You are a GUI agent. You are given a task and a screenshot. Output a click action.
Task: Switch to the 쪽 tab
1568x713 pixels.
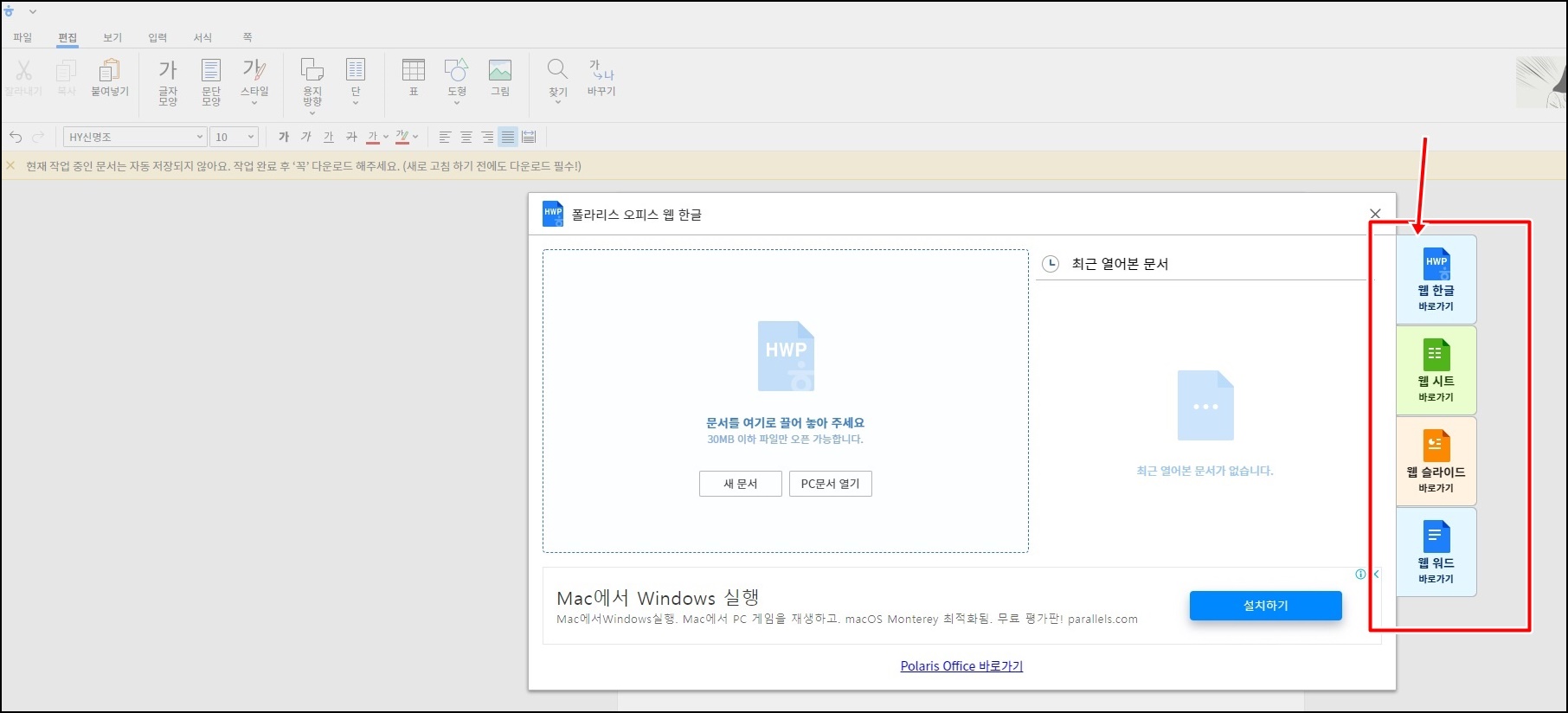pyautogui.click(x=247, y=37)
